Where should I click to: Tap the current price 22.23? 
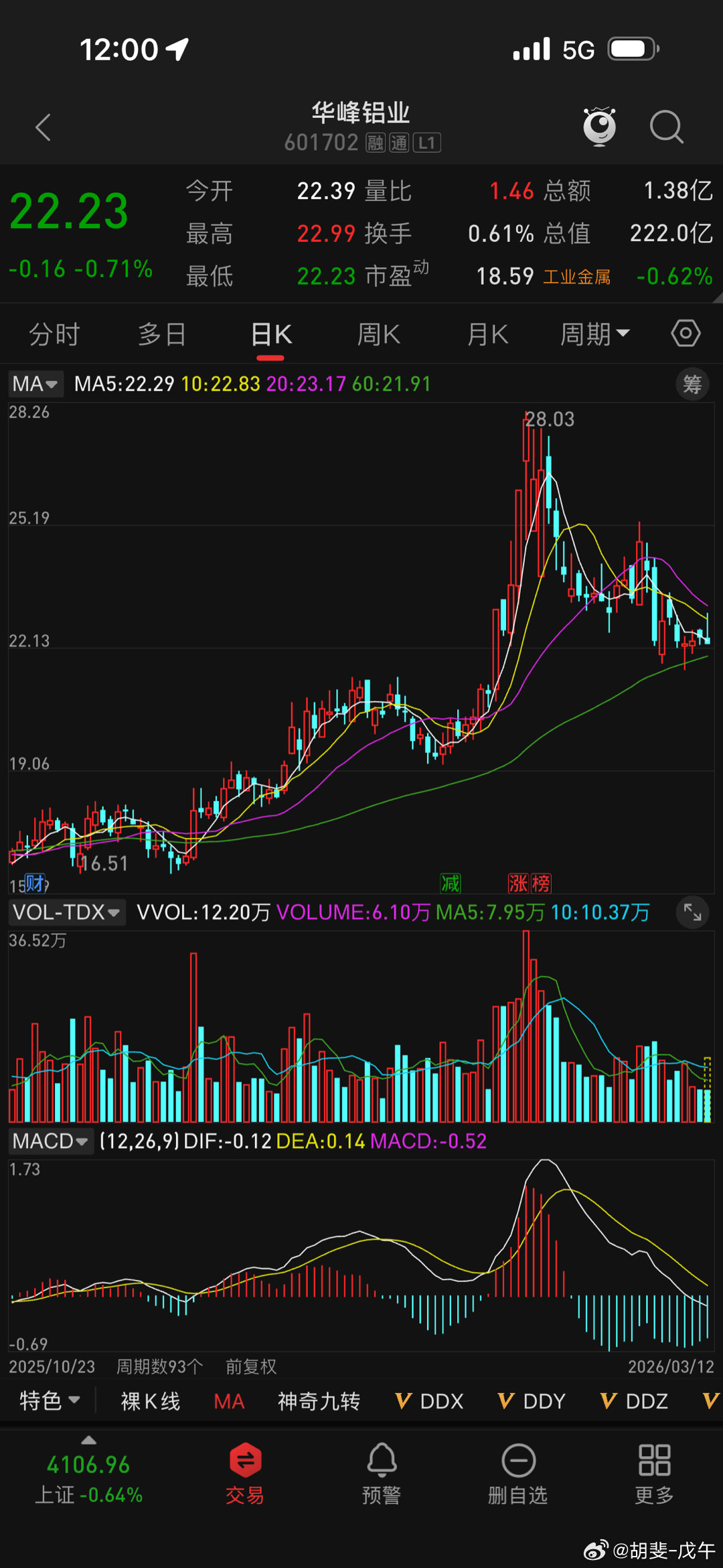pos(69,212)
